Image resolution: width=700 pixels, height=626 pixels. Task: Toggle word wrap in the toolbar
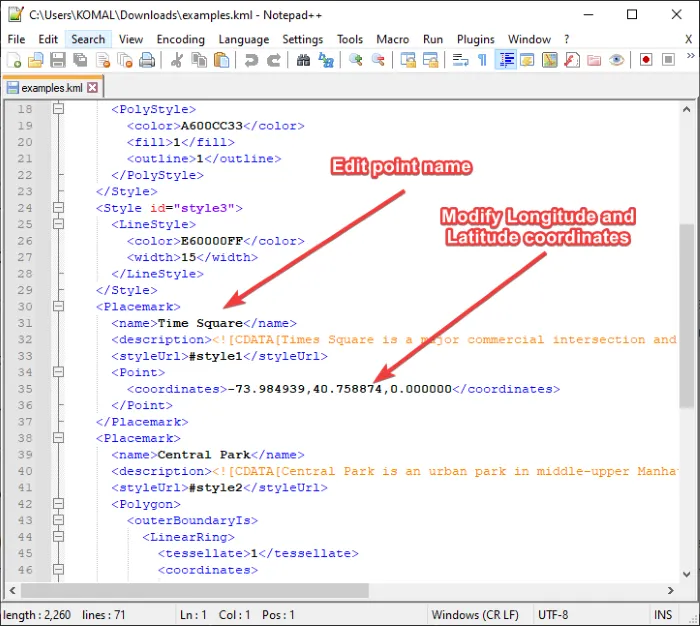(x=460, y=60)
